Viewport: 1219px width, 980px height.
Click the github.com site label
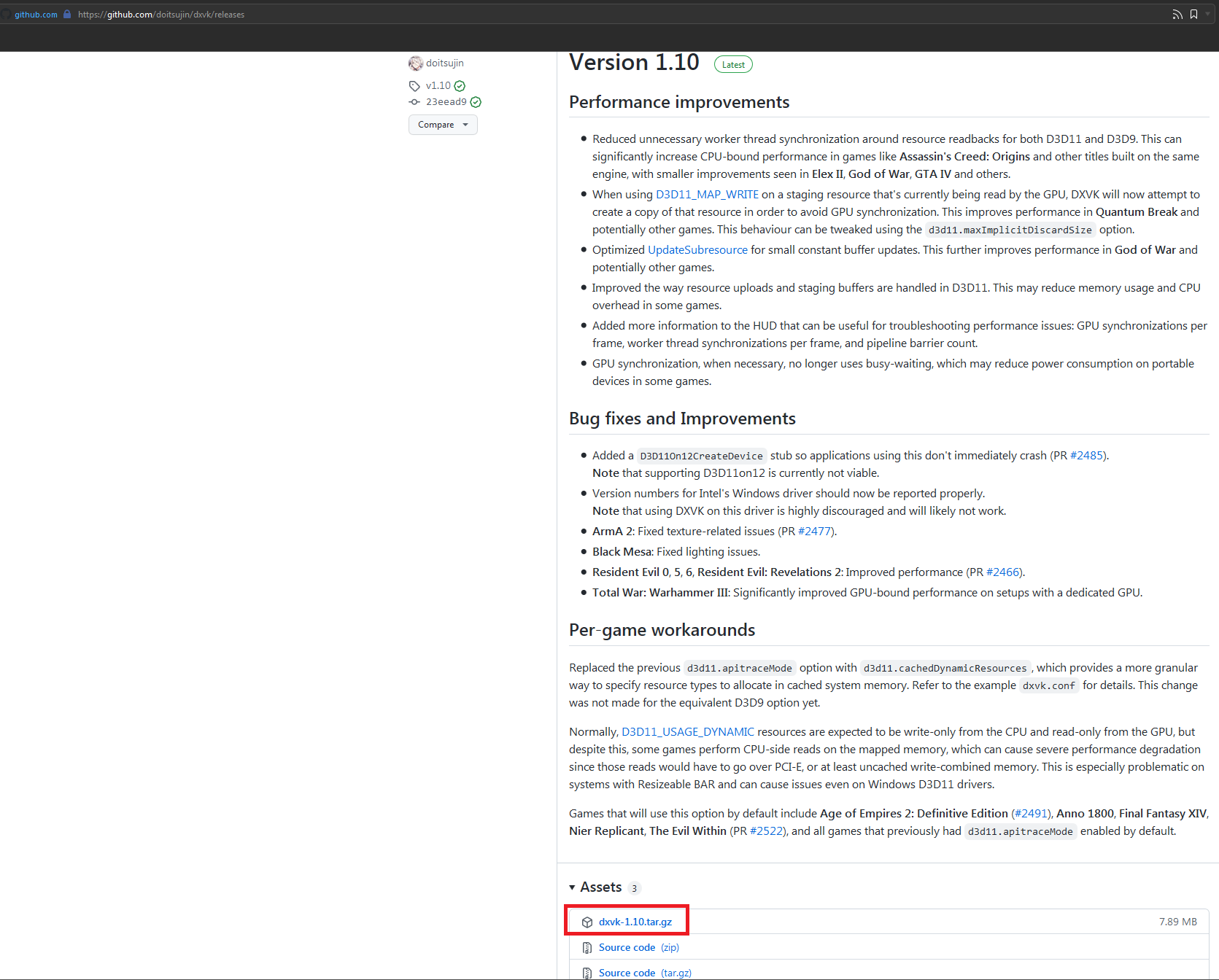[36, 15]
